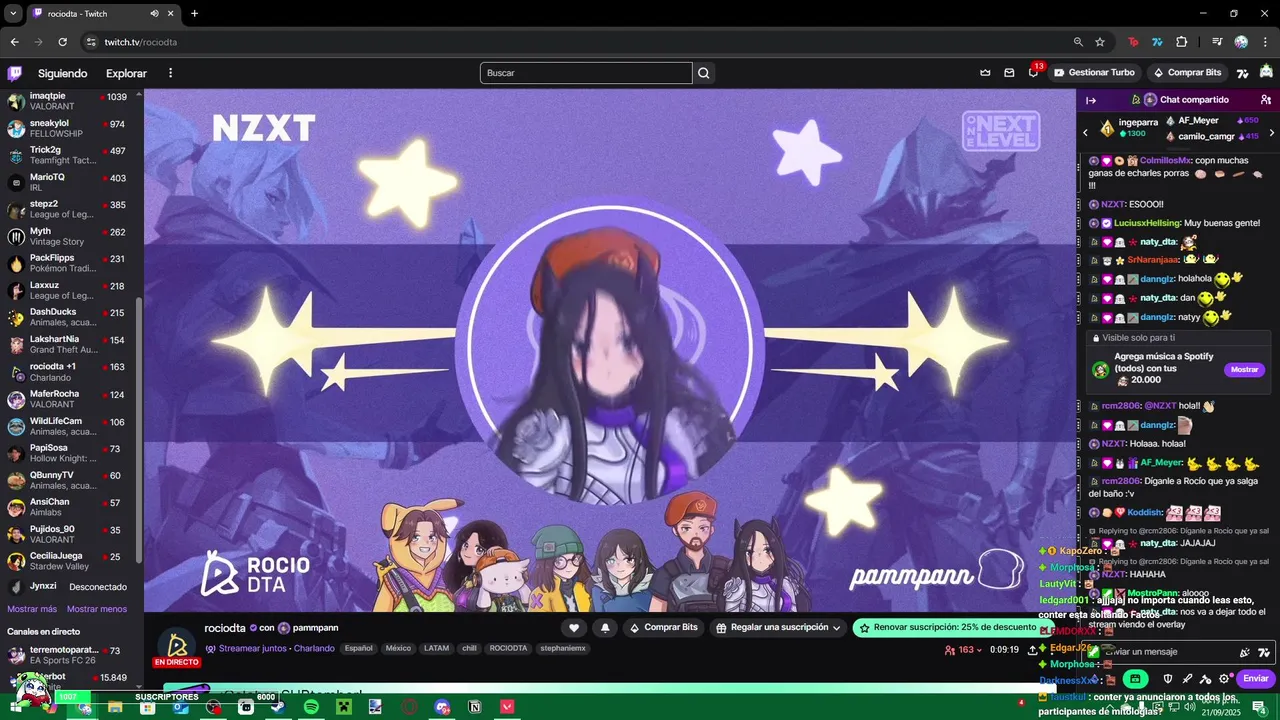Viewport: 1280px width, 720px height.
Task: Open user avatar in Twitch header
Action: (1266, 72)
